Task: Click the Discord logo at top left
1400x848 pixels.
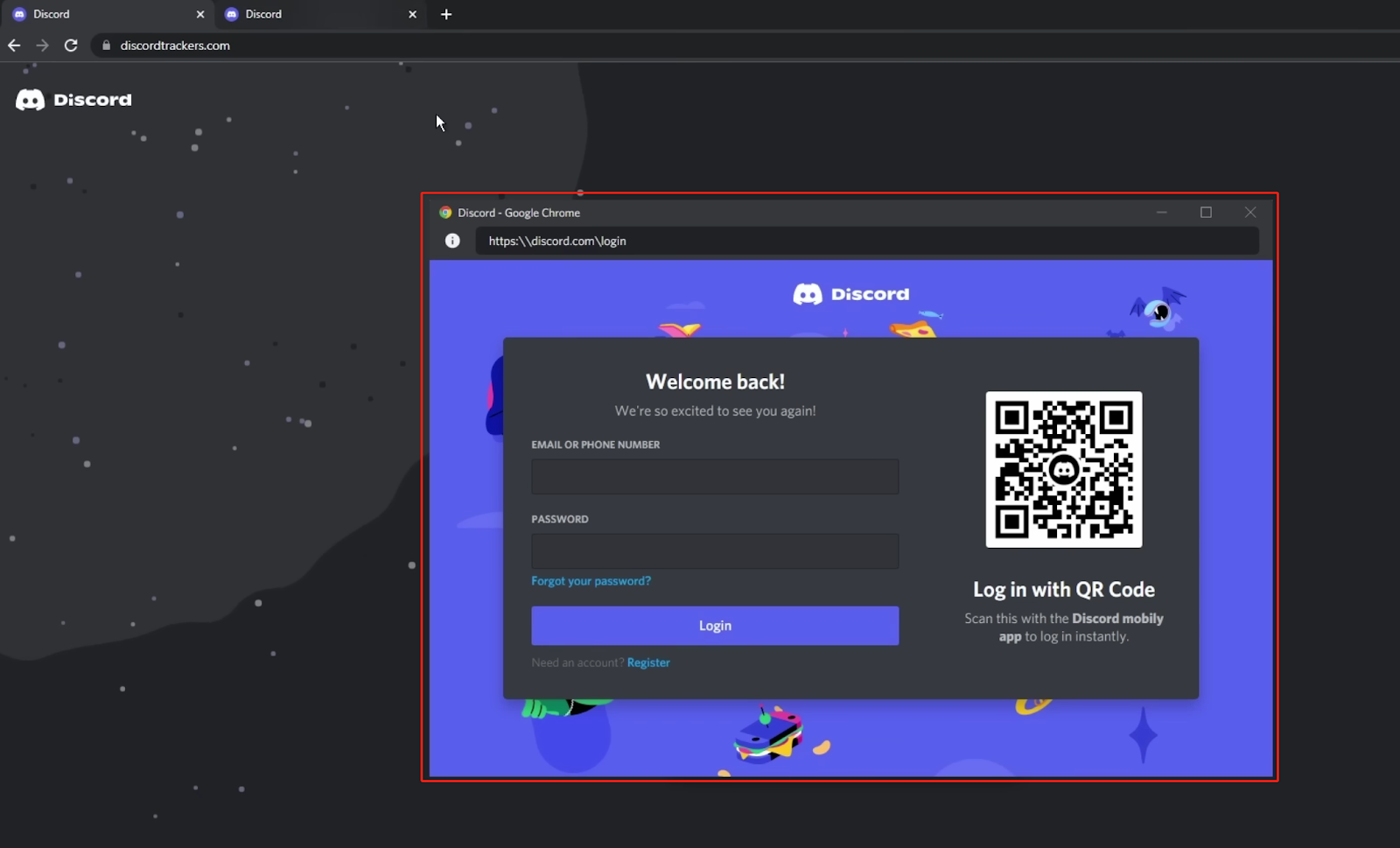Action: pos(73,100)
